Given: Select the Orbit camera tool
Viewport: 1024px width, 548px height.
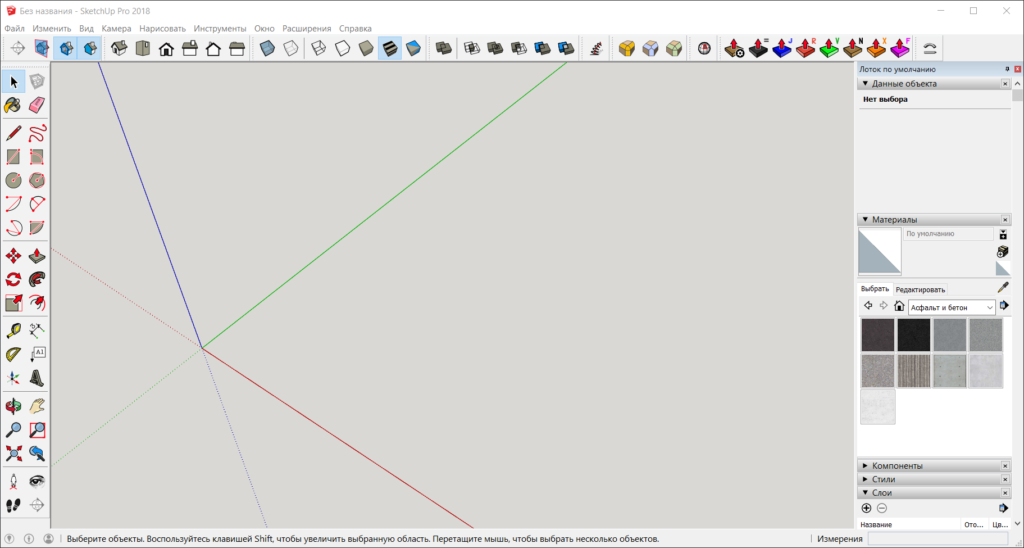Looking at the screenshot, I should pos(14,406).
